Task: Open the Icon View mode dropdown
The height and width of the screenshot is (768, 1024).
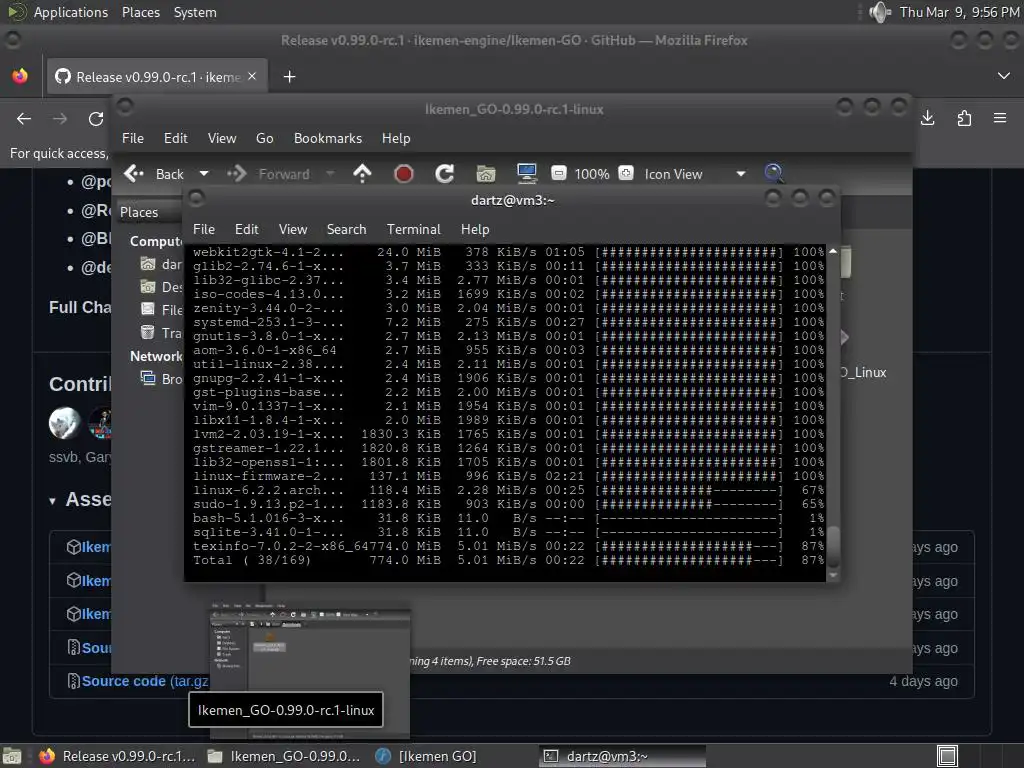Action: [696, 174]
